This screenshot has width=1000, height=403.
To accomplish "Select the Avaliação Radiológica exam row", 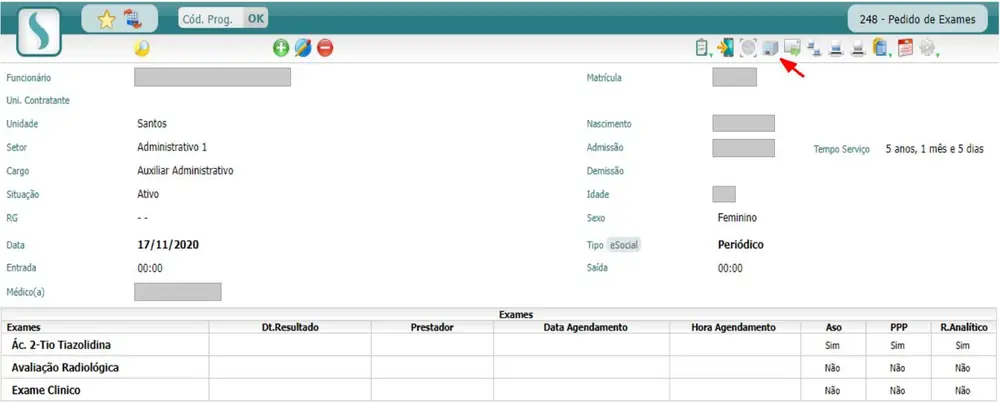I will (500, 367).
